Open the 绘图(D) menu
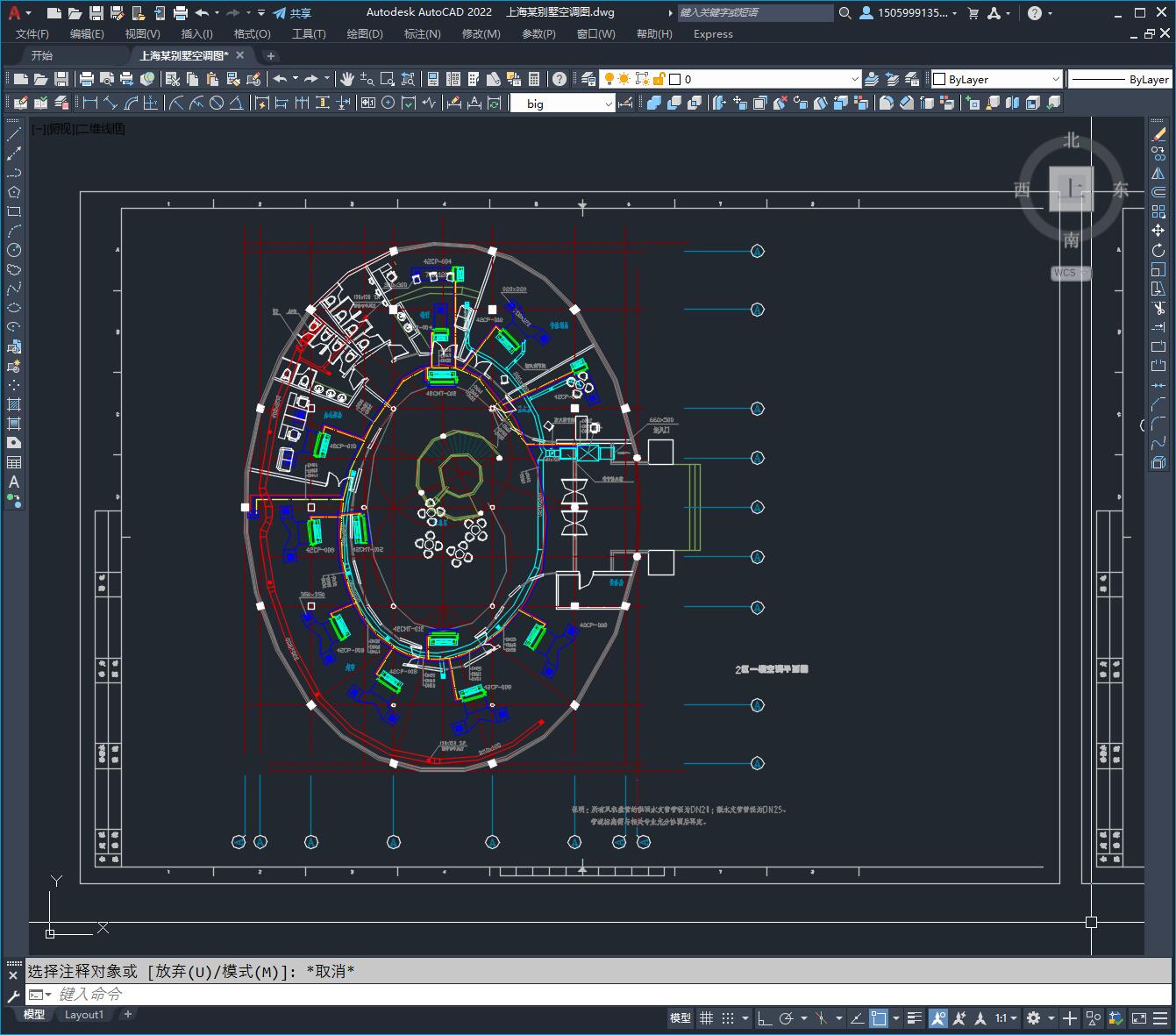Screen dimensions: 1176x1035 point(365,34)
